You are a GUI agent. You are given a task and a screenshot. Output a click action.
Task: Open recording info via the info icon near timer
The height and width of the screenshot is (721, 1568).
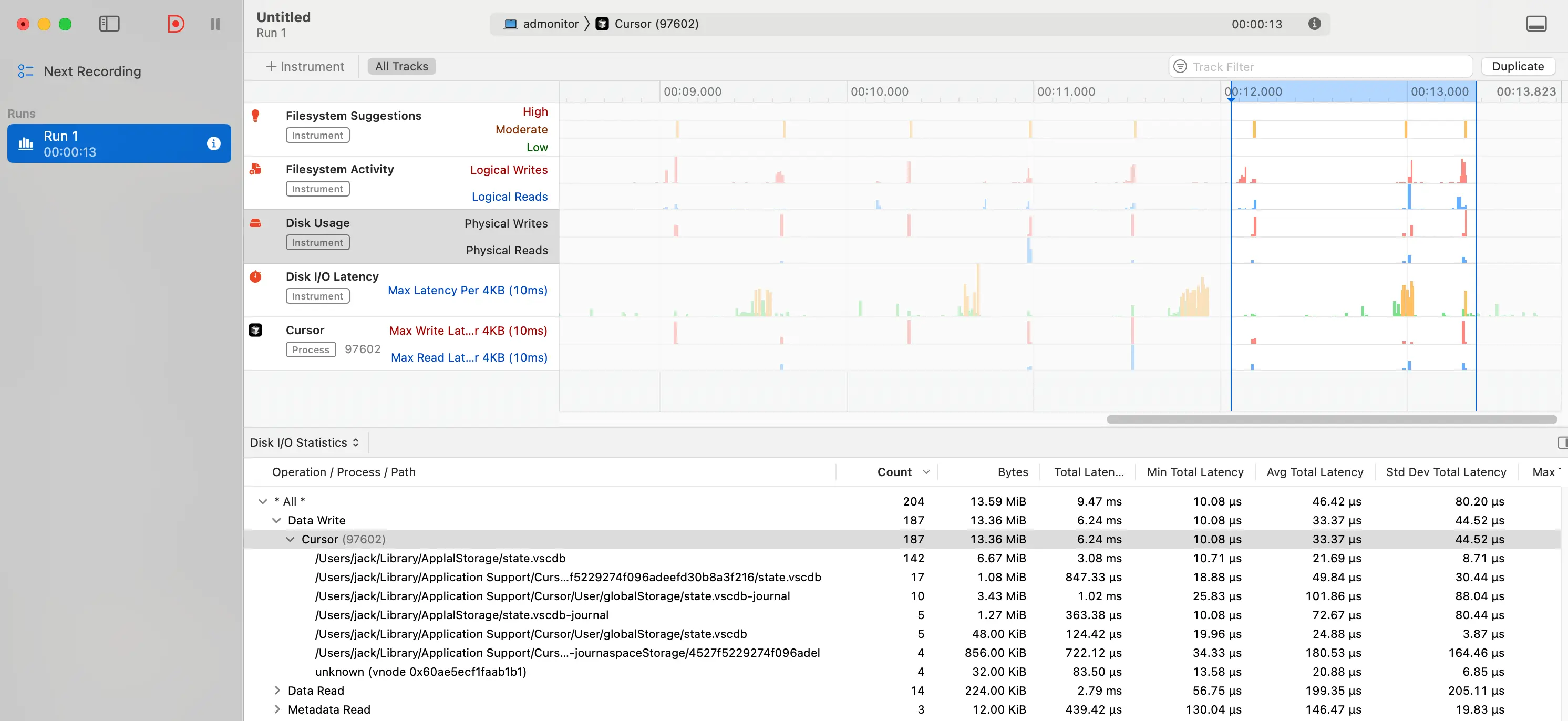click(1314, 24)
